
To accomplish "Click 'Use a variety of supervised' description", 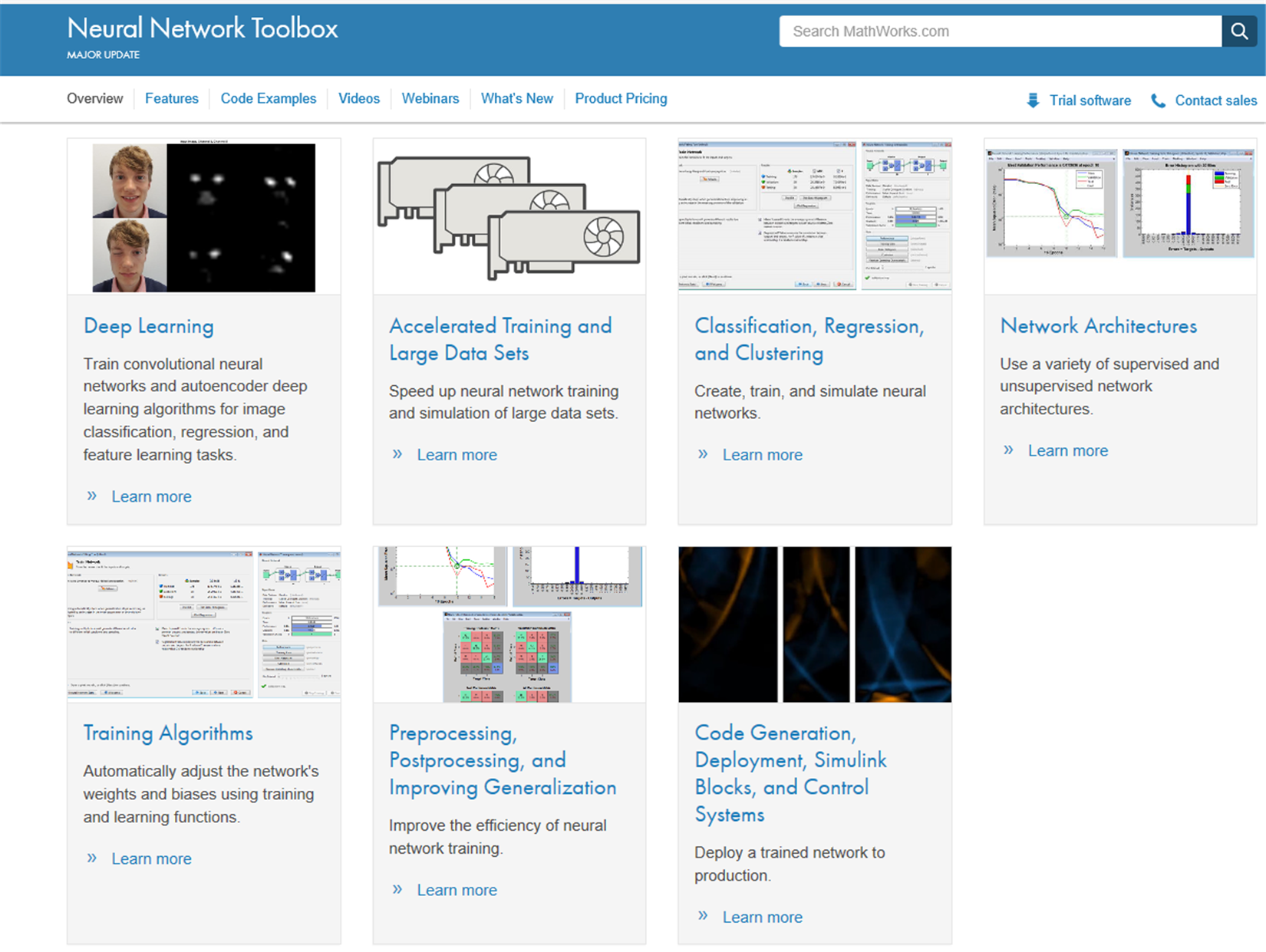I will (1109, 386).
